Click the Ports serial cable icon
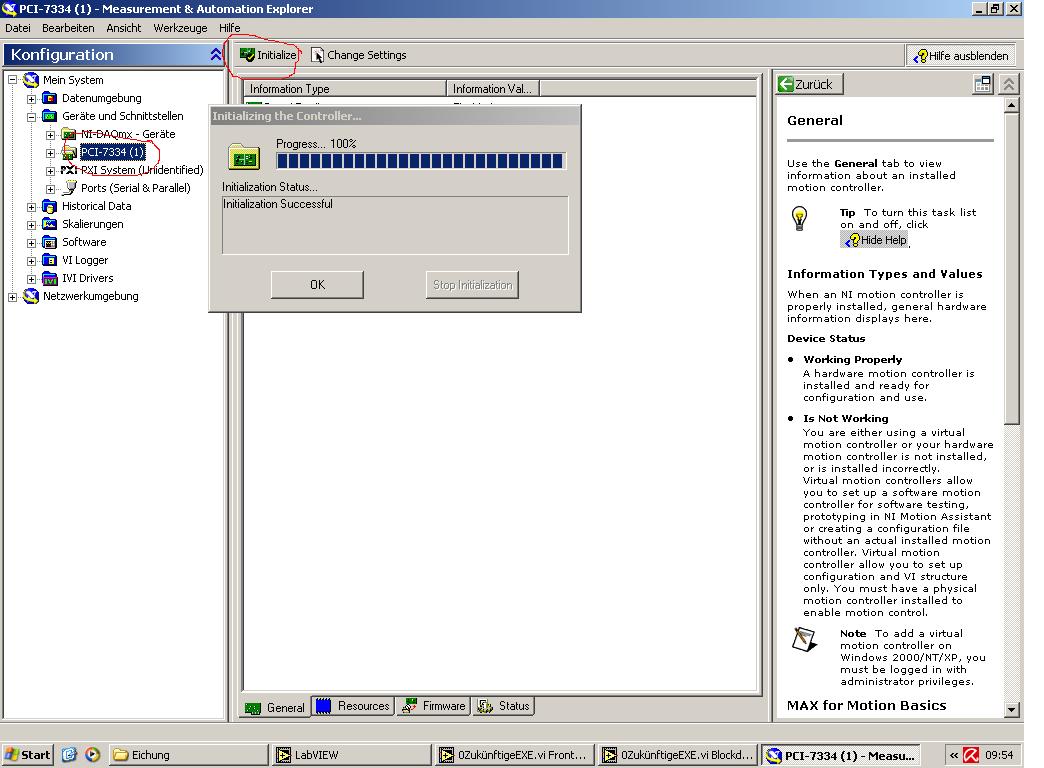 (x=69, y=188)
